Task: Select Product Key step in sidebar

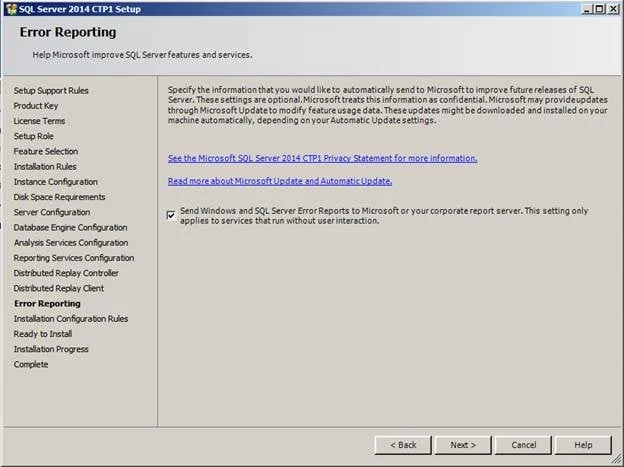Action: [36, 106]
